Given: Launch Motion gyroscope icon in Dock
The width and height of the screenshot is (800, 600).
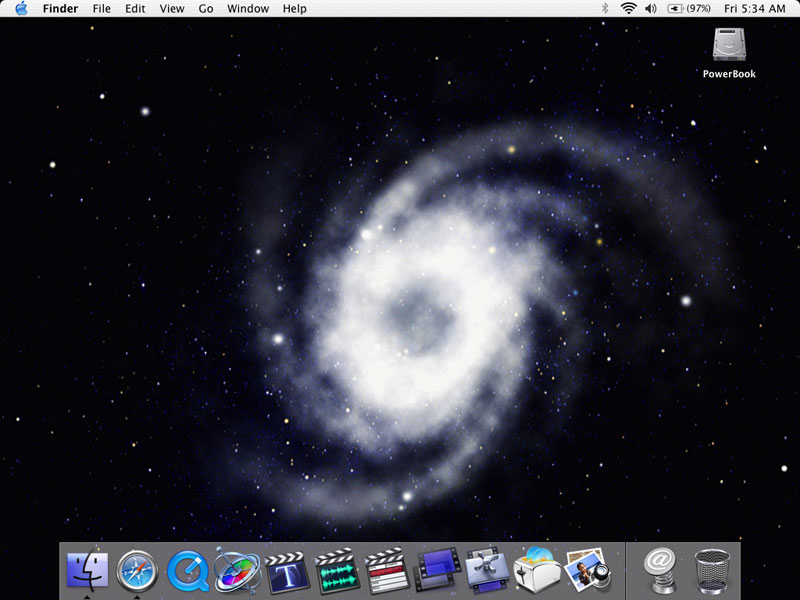Looking at the screenshot, I should click(236, 570).
